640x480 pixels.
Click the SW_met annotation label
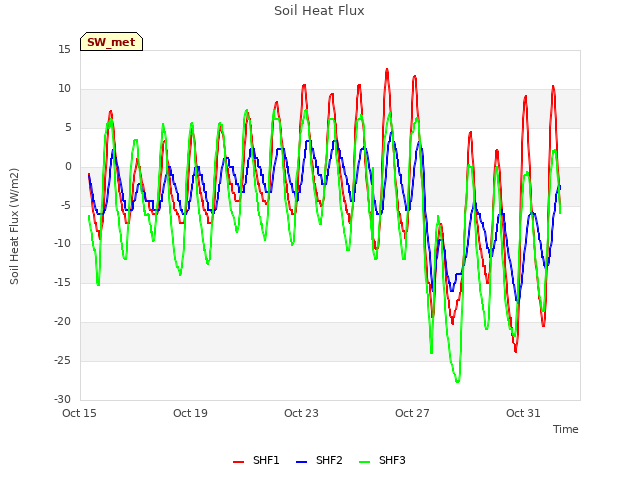(111, 42)
